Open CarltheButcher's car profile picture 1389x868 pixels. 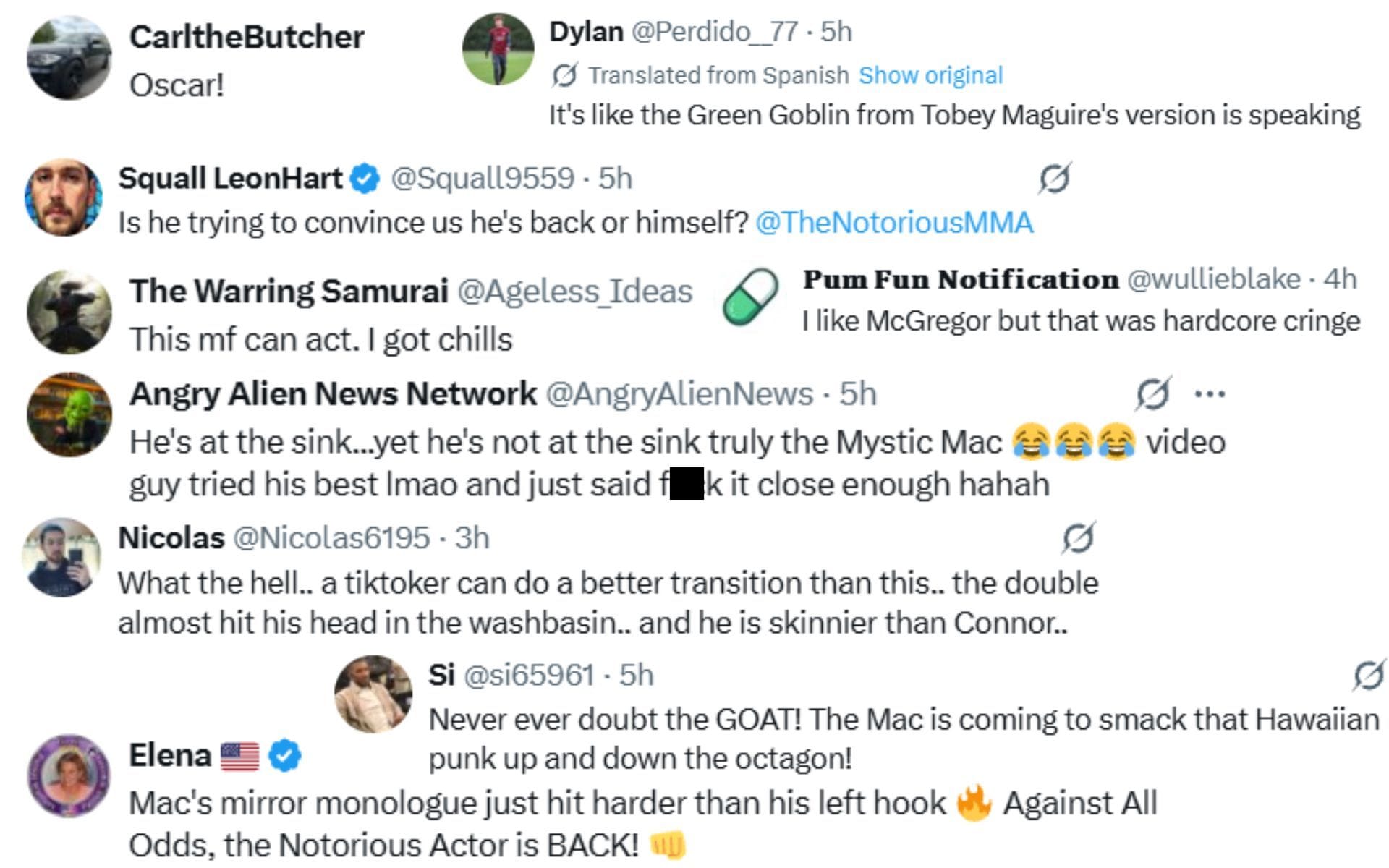(69, 58)
